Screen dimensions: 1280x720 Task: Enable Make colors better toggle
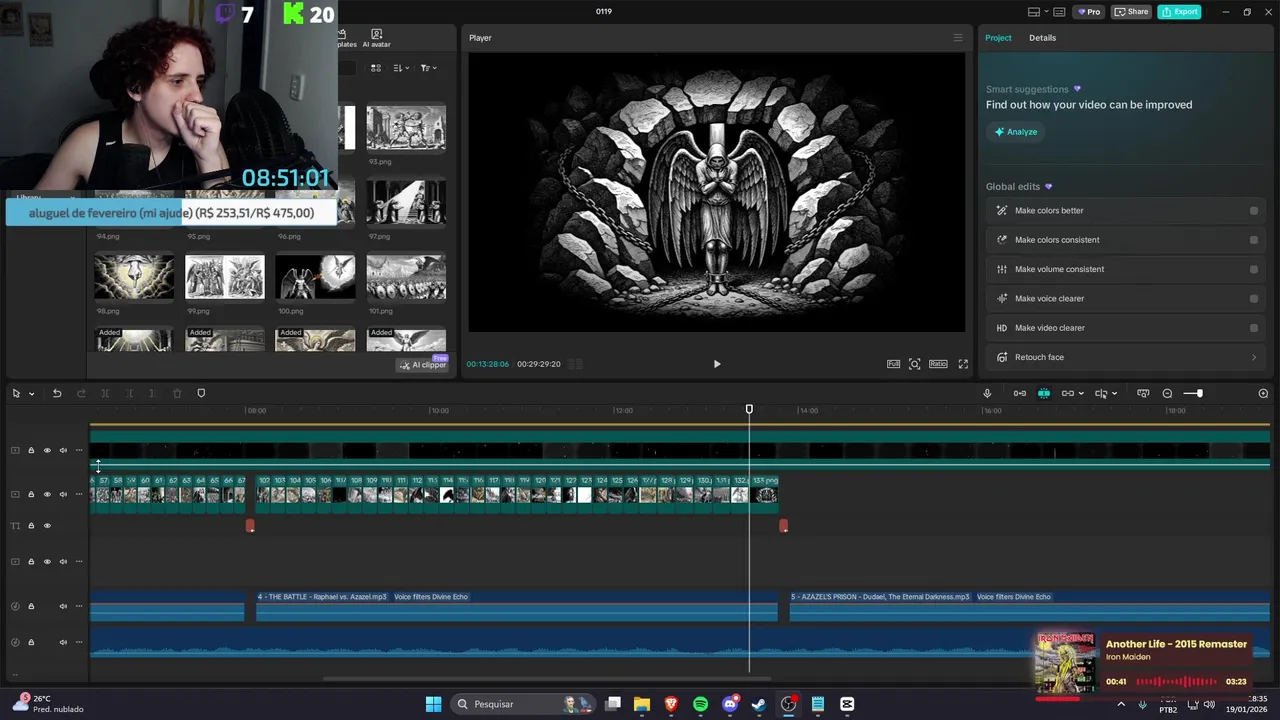tap(1254, 211)
